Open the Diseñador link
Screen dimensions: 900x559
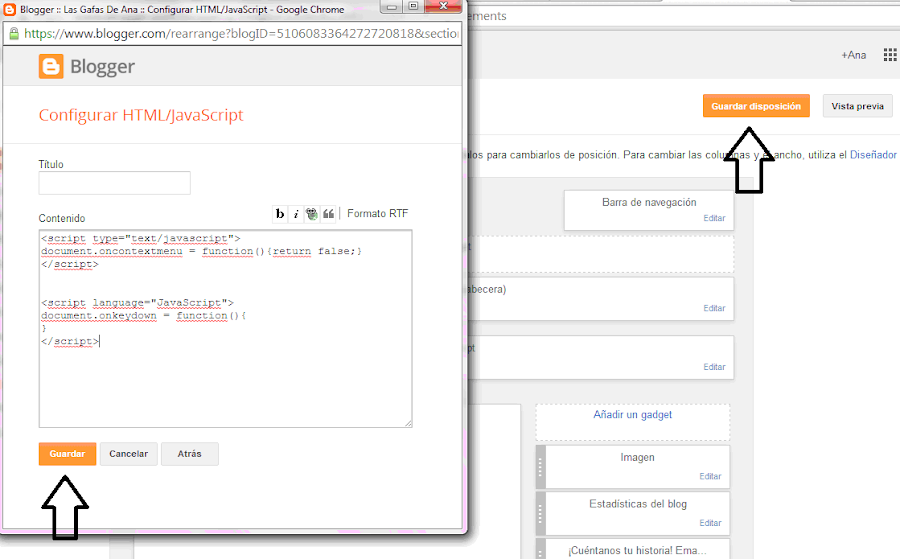[x=873, y=155]
